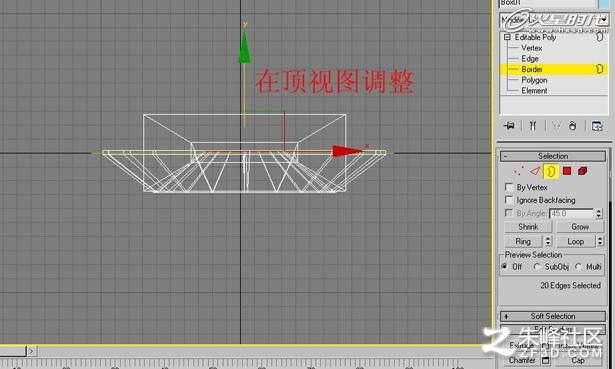Collapse the Selection rollout

click(553, 156)
